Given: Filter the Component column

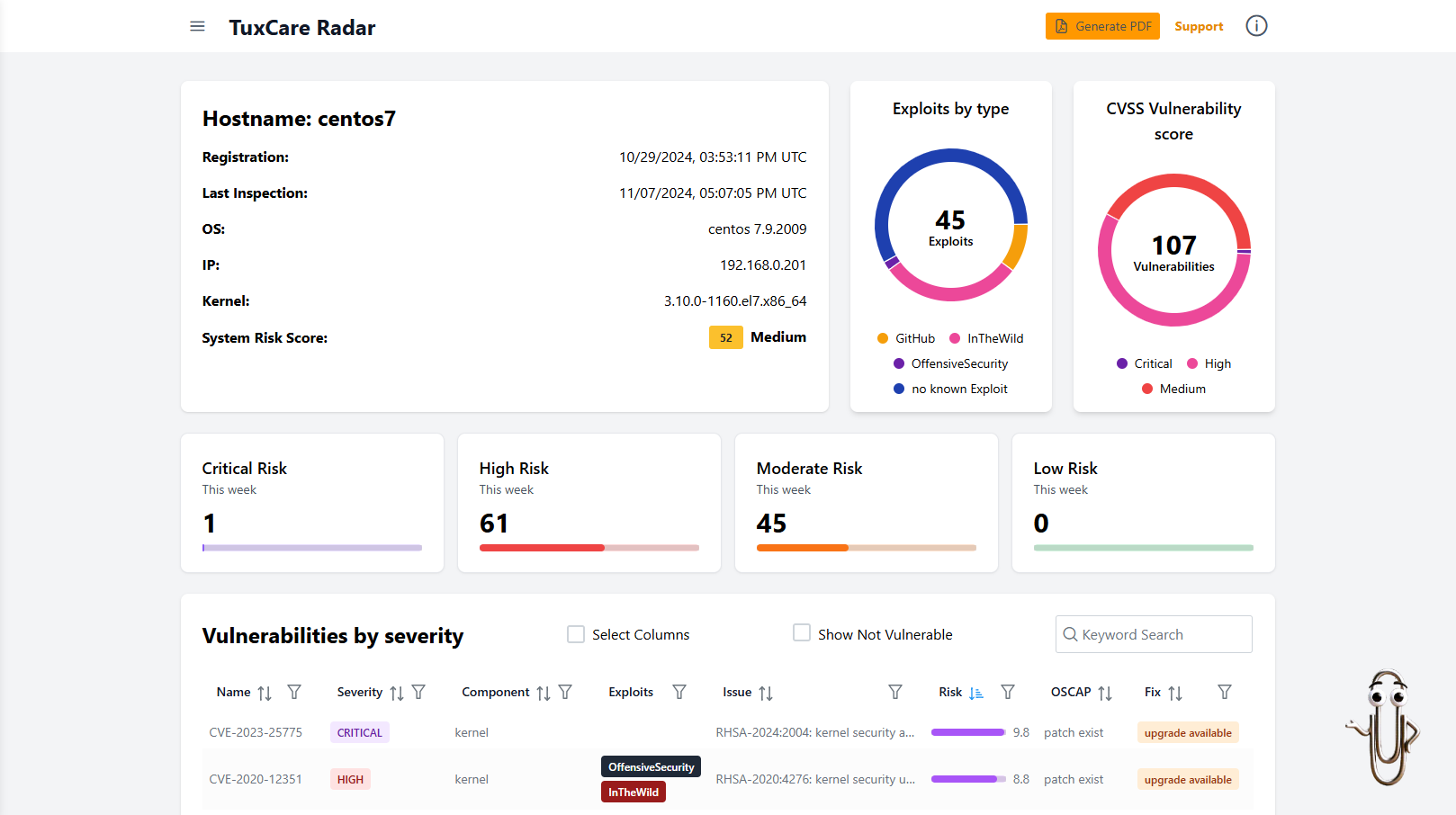Looking at the screenshot, I should [x=565, y=693].
